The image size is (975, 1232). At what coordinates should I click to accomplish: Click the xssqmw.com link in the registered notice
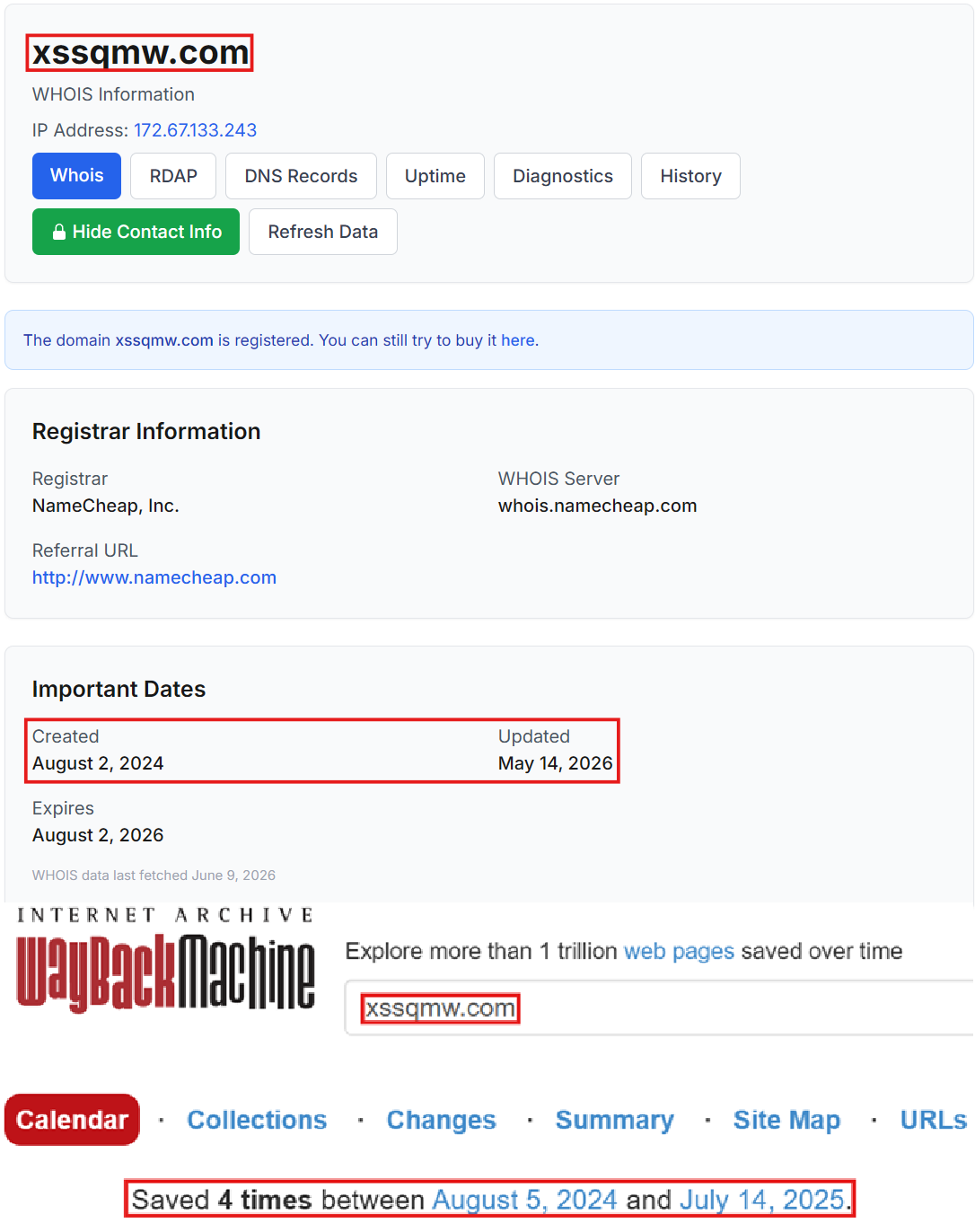pyautogui.click(x=164, y=340)
